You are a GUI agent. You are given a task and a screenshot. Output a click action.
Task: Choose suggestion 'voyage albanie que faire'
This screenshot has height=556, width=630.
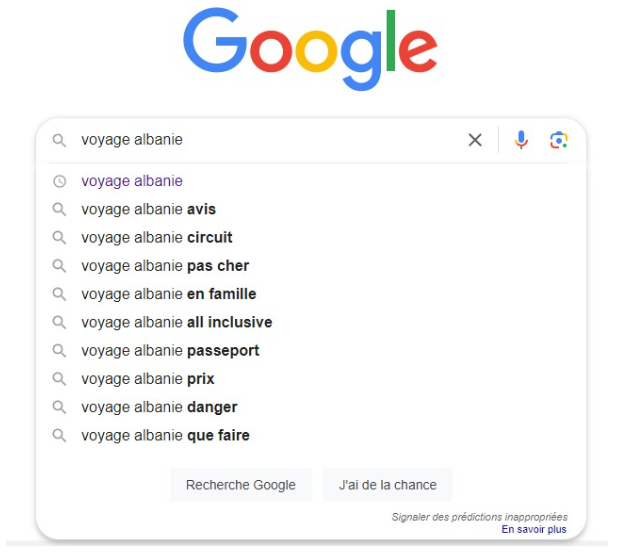coord(165,435)
